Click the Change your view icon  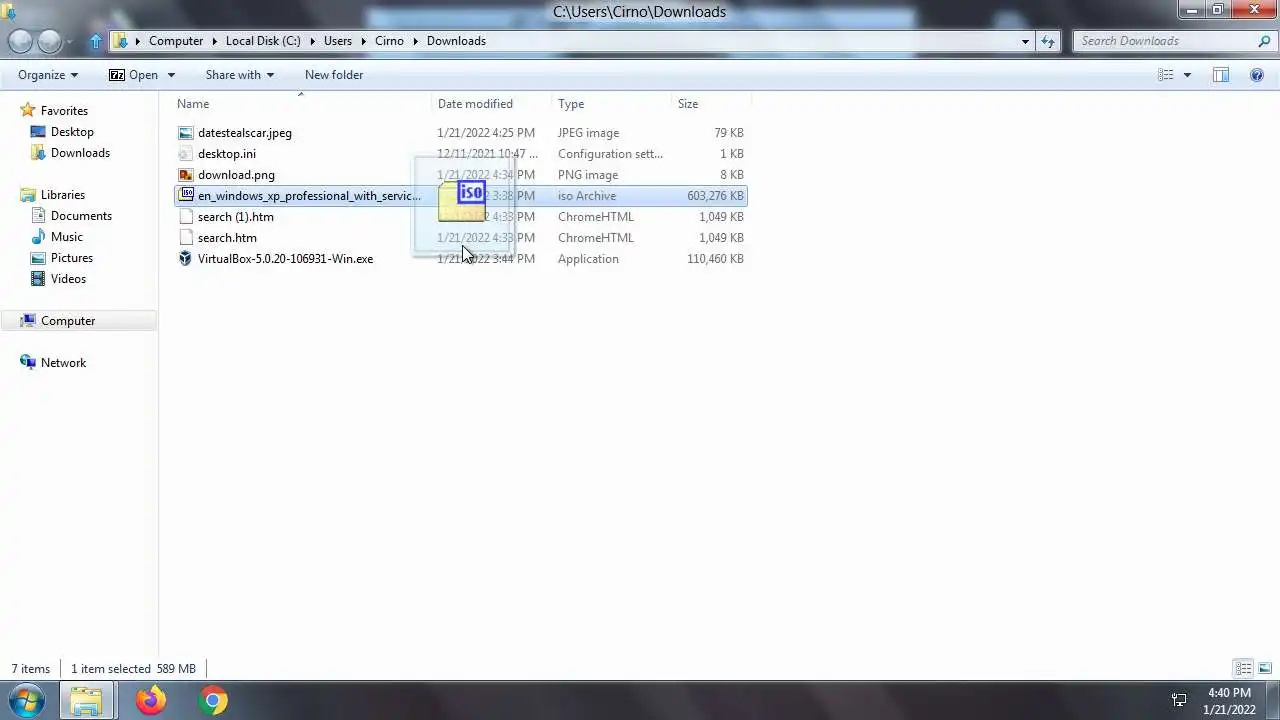[1166, 75]
